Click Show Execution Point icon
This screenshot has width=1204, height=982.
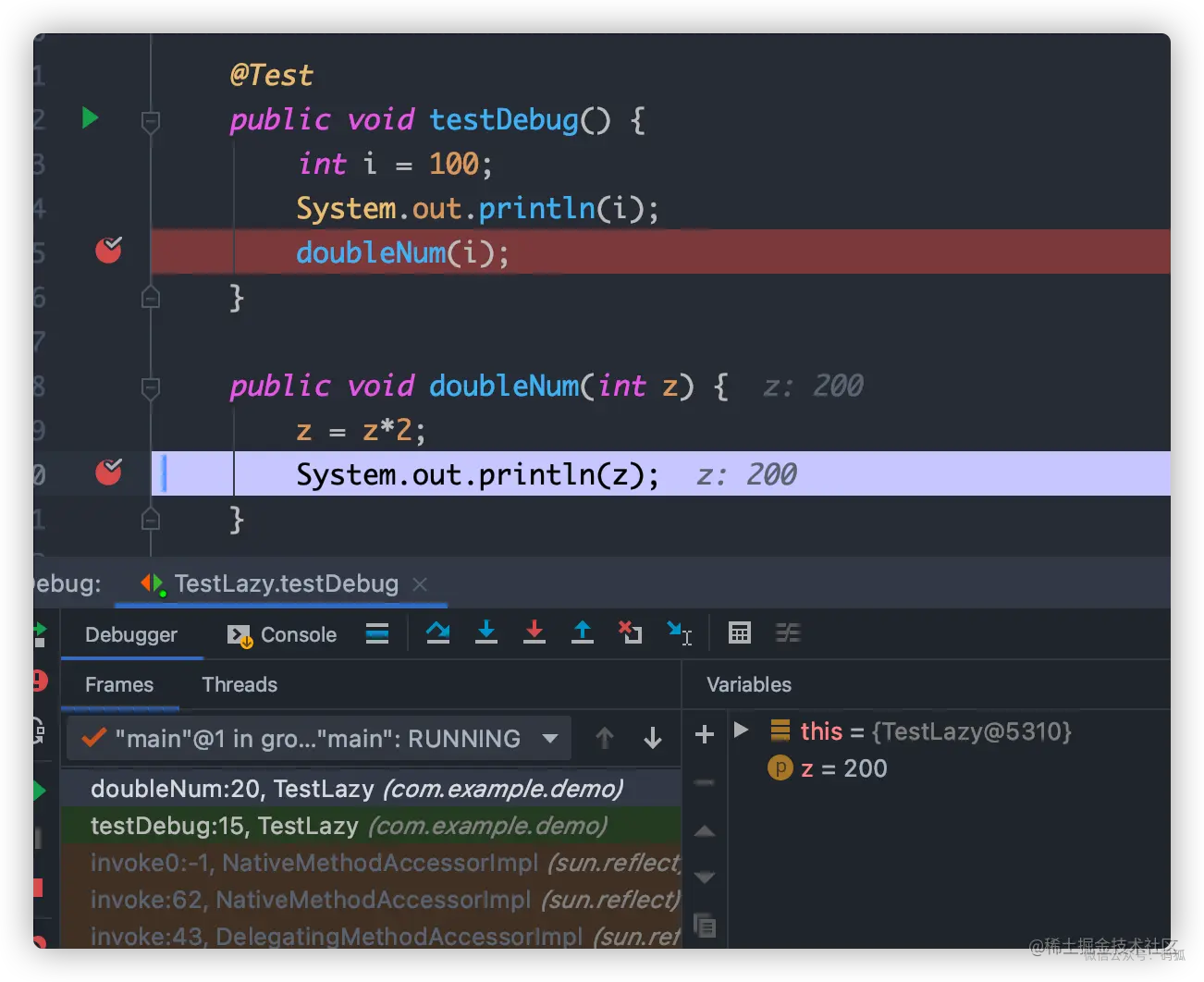[x=377, y=633]
